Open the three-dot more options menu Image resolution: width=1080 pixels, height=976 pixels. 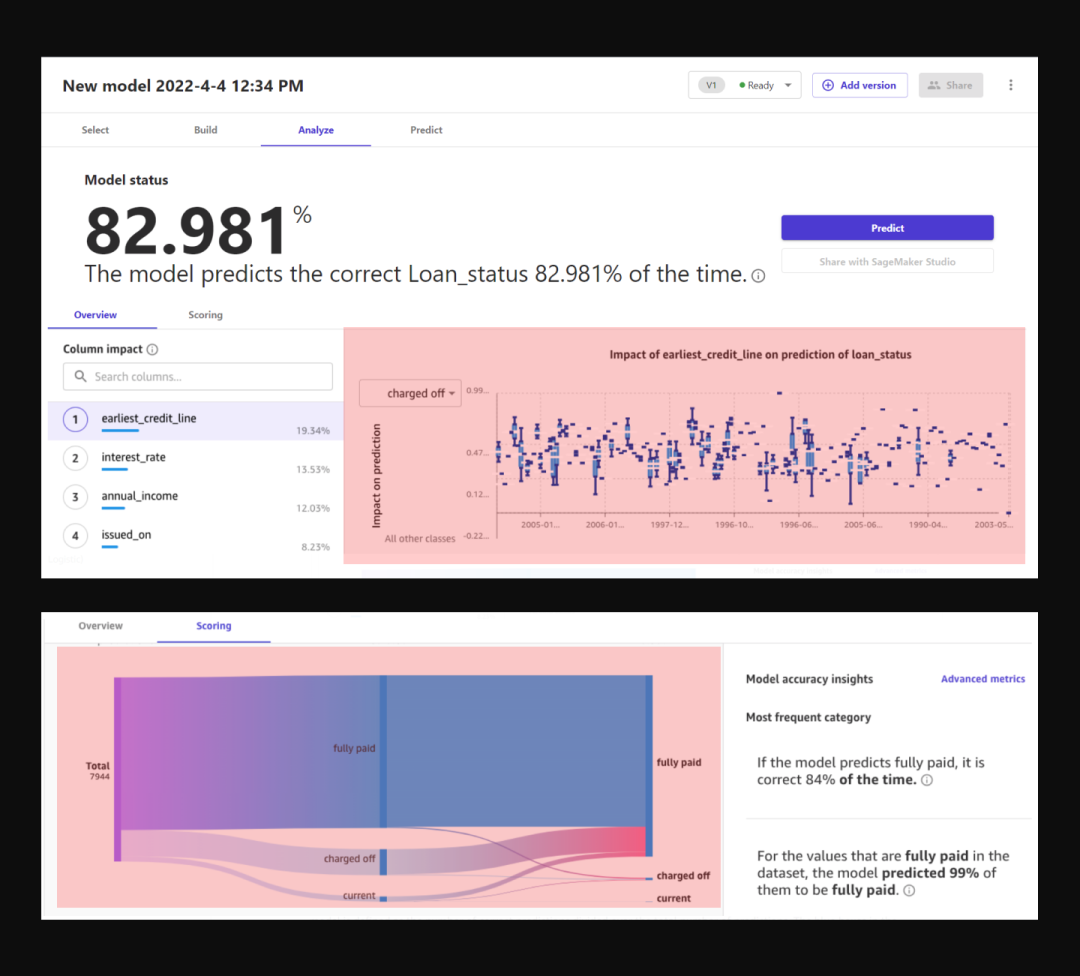[1010, 85]
